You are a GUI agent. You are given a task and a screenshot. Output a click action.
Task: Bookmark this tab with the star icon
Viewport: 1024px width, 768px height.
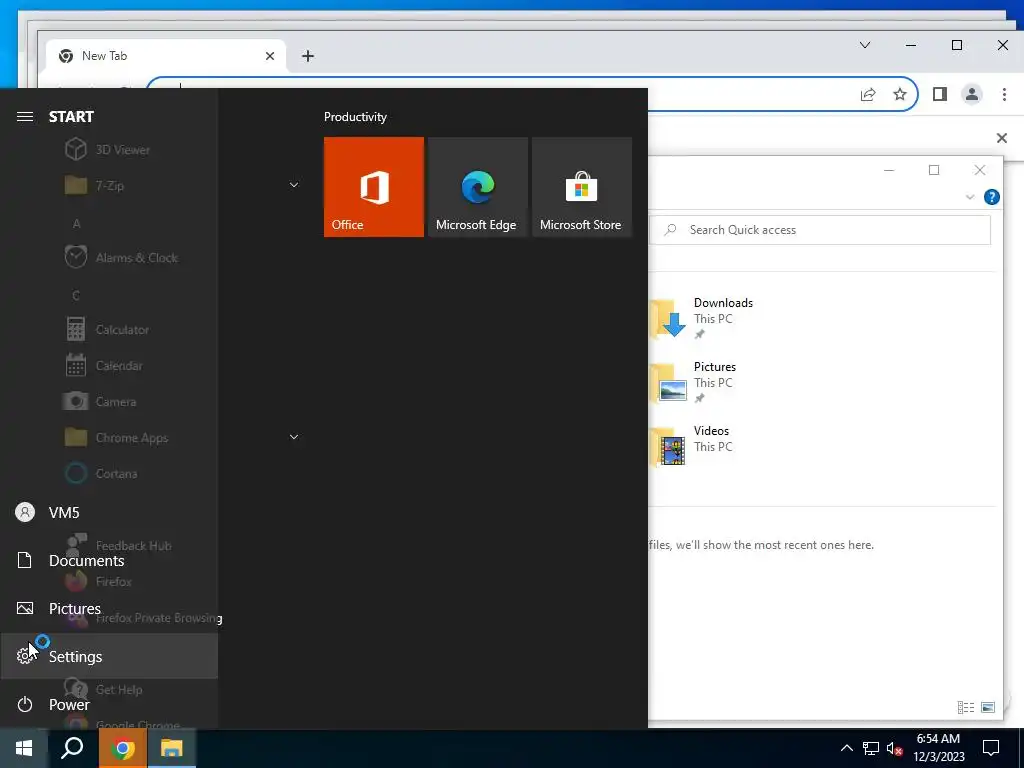[x=900, y=95]
